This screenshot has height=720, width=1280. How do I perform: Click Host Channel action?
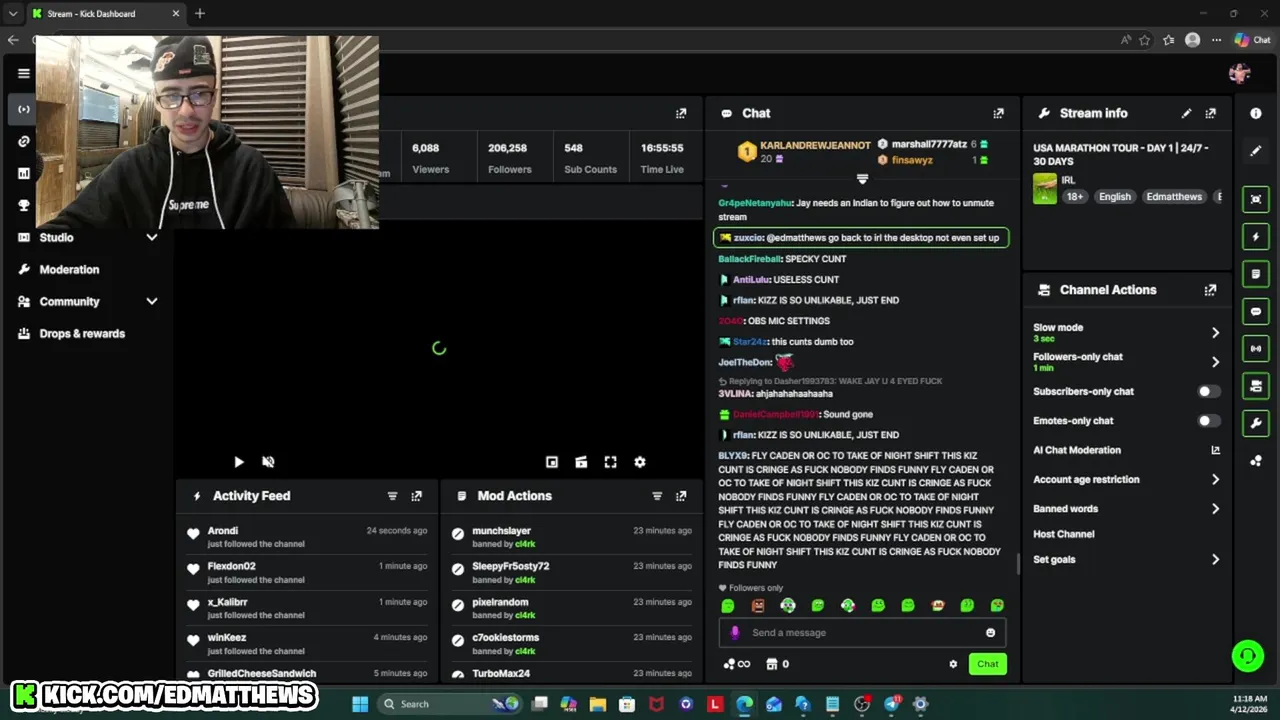pos(1064,534)
